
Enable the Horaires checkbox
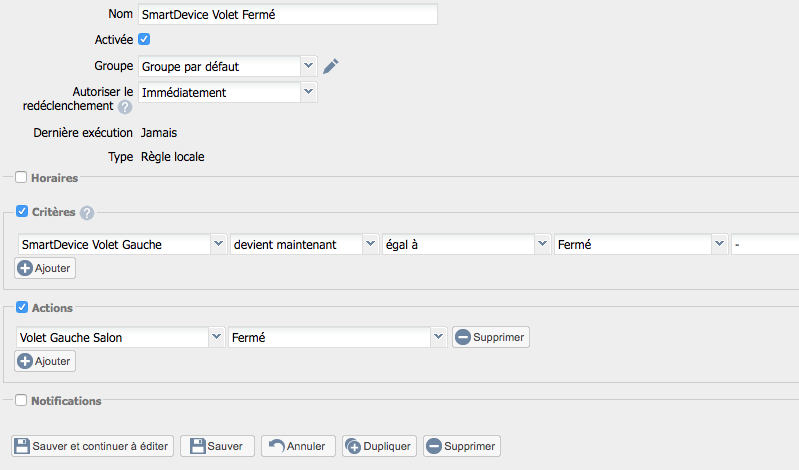(x=21, y=177)
